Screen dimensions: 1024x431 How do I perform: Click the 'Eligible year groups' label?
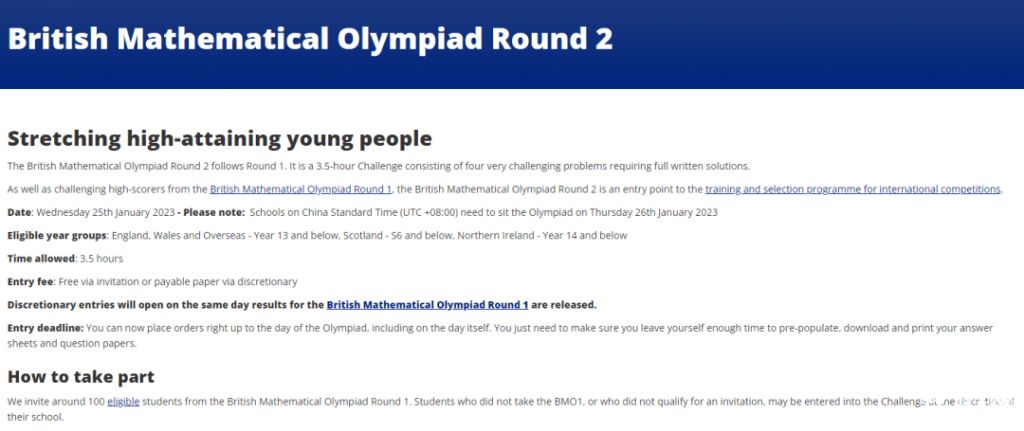click(x=57, y=236)
